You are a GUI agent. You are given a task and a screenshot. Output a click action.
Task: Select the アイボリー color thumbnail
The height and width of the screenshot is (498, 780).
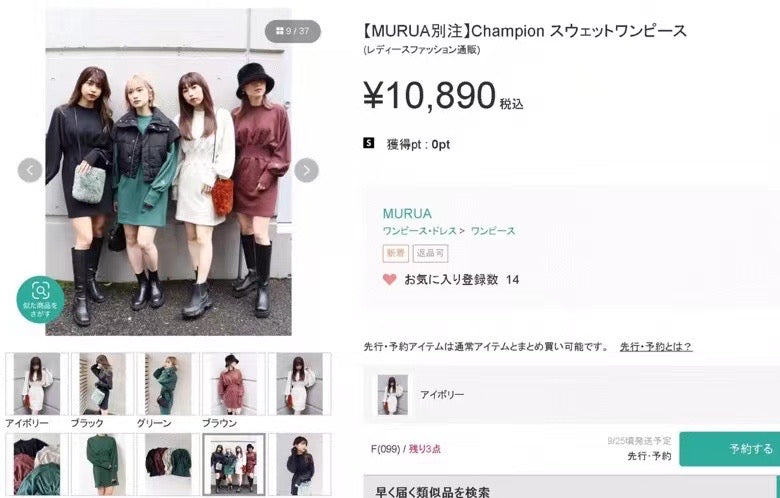[x=36, y=384]
